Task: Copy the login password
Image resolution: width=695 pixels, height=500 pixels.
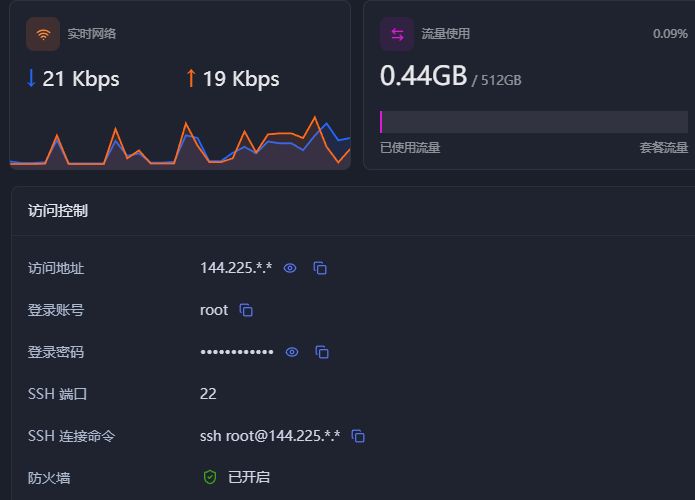Action: [322, 352]
